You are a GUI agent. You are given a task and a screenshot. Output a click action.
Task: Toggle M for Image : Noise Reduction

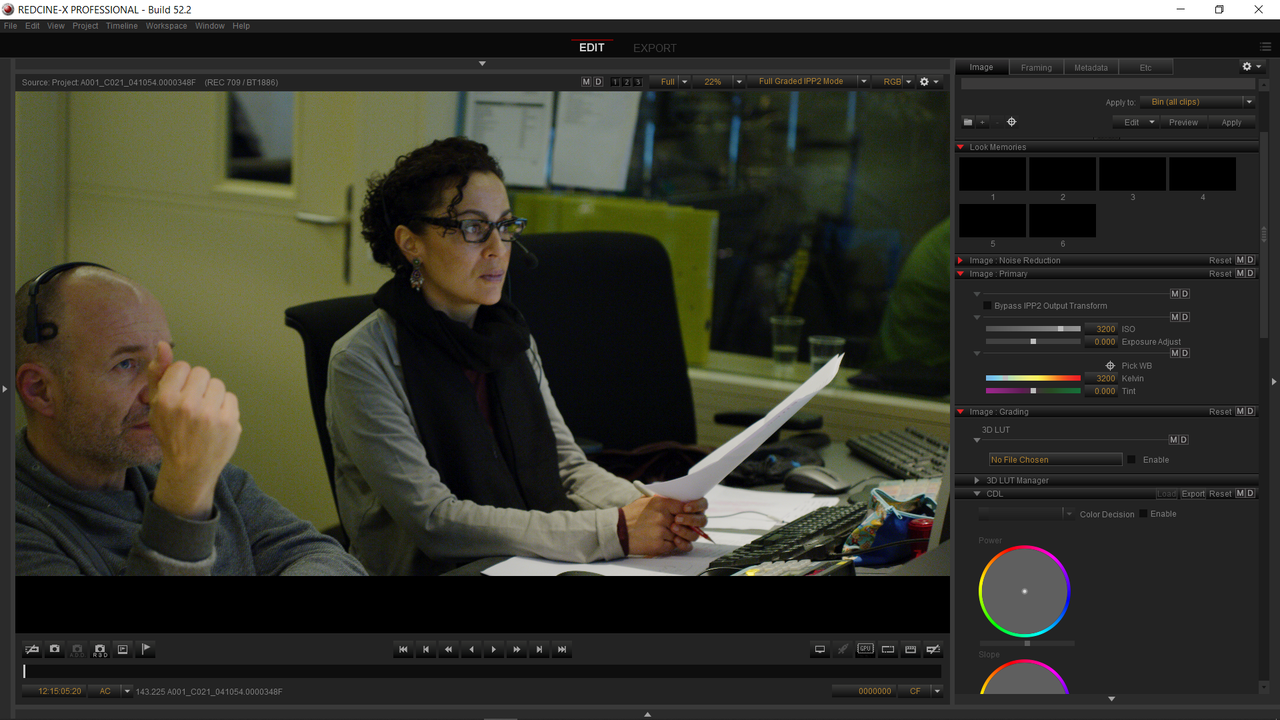tap(1241, 260)
